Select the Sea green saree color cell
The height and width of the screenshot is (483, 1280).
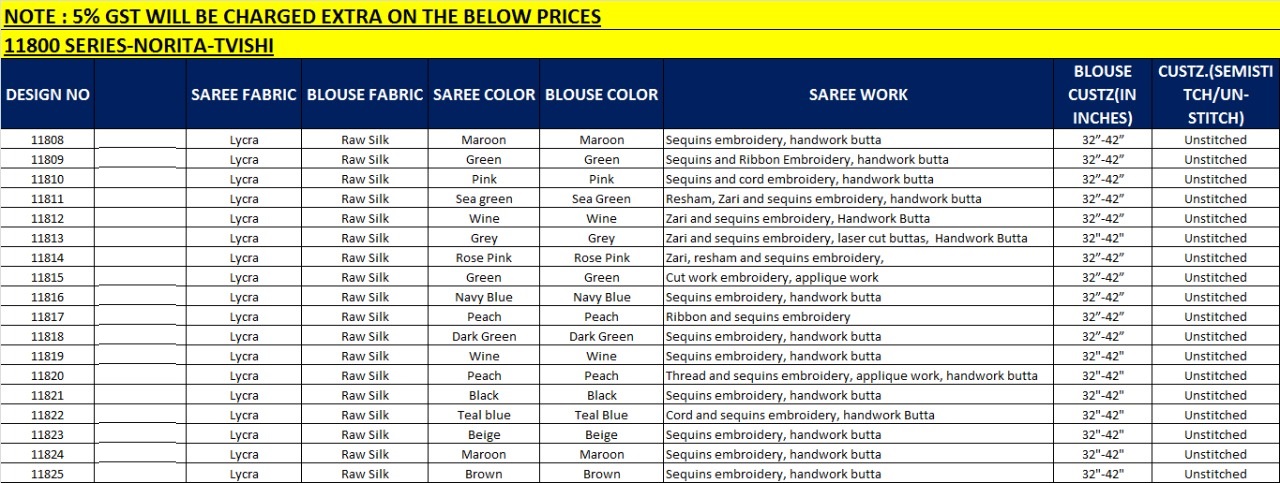484,199
